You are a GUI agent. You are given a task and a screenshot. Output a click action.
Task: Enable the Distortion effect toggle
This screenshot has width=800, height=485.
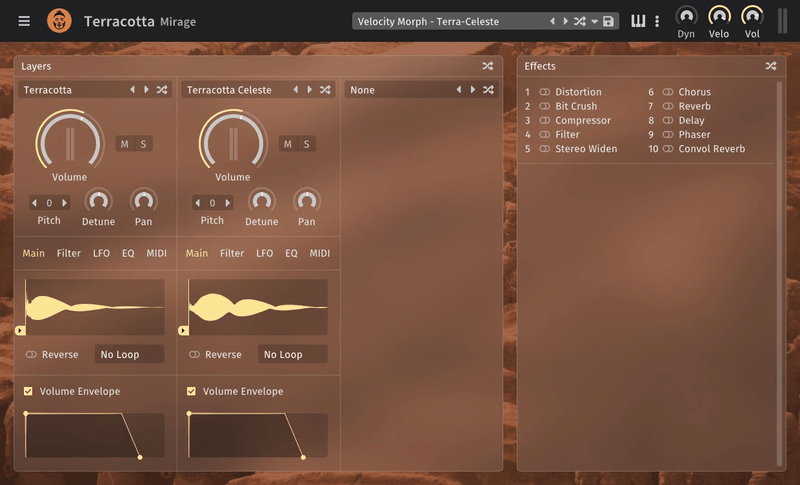pos(545,92)
